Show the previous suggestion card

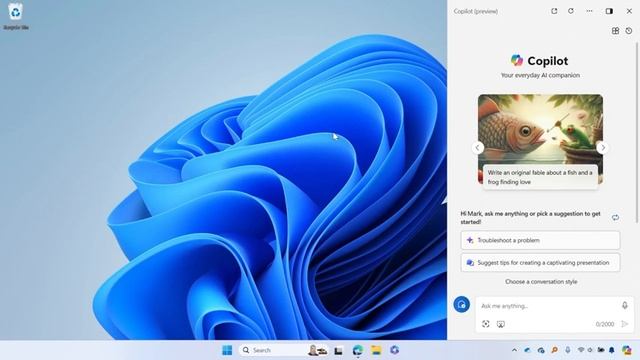coord(478,148)
